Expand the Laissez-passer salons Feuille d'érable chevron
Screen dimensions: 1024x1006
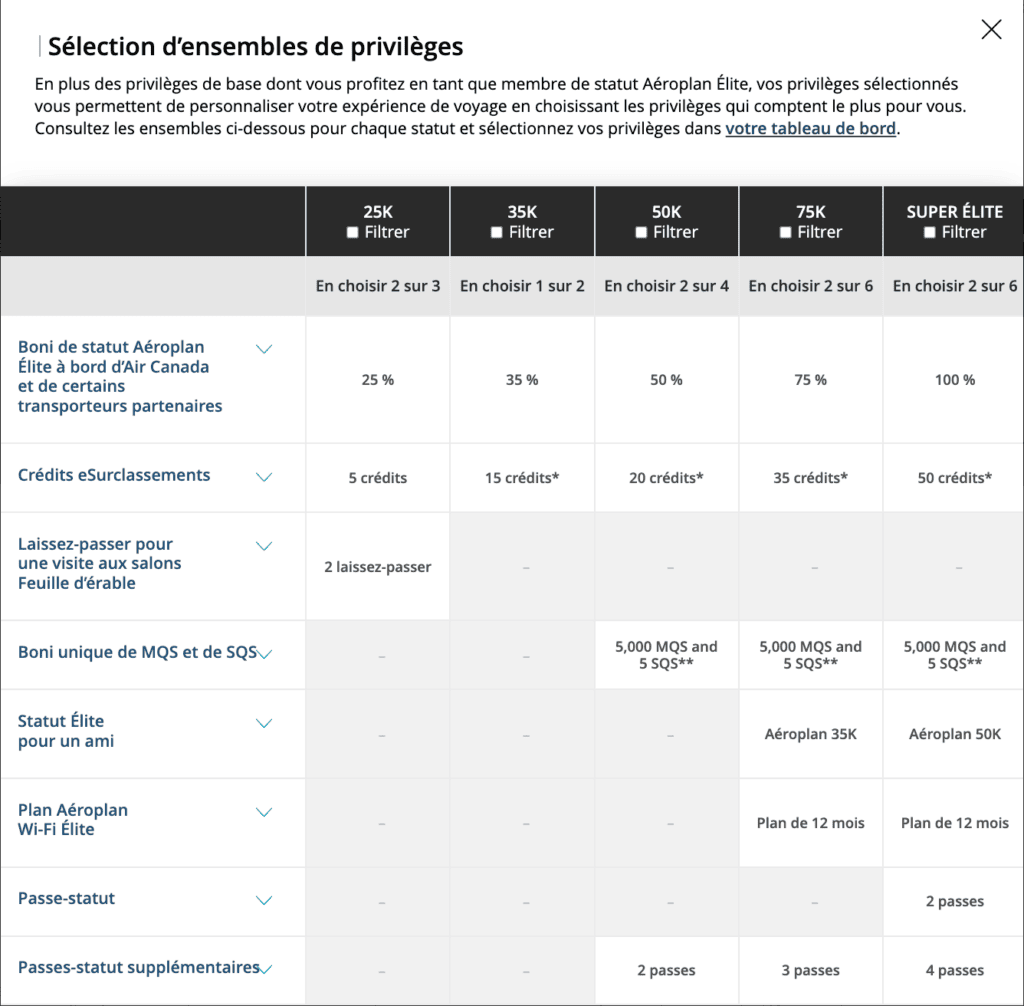click(264, 546)
